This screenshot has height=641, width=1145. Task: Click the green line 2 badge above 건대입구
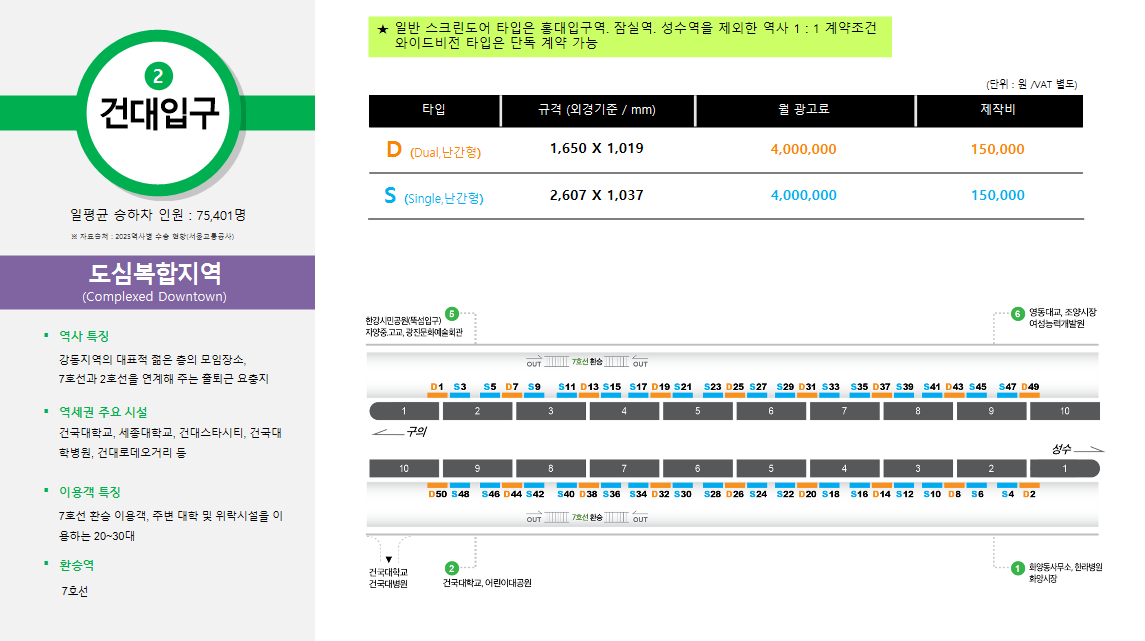tap(159, 75)
